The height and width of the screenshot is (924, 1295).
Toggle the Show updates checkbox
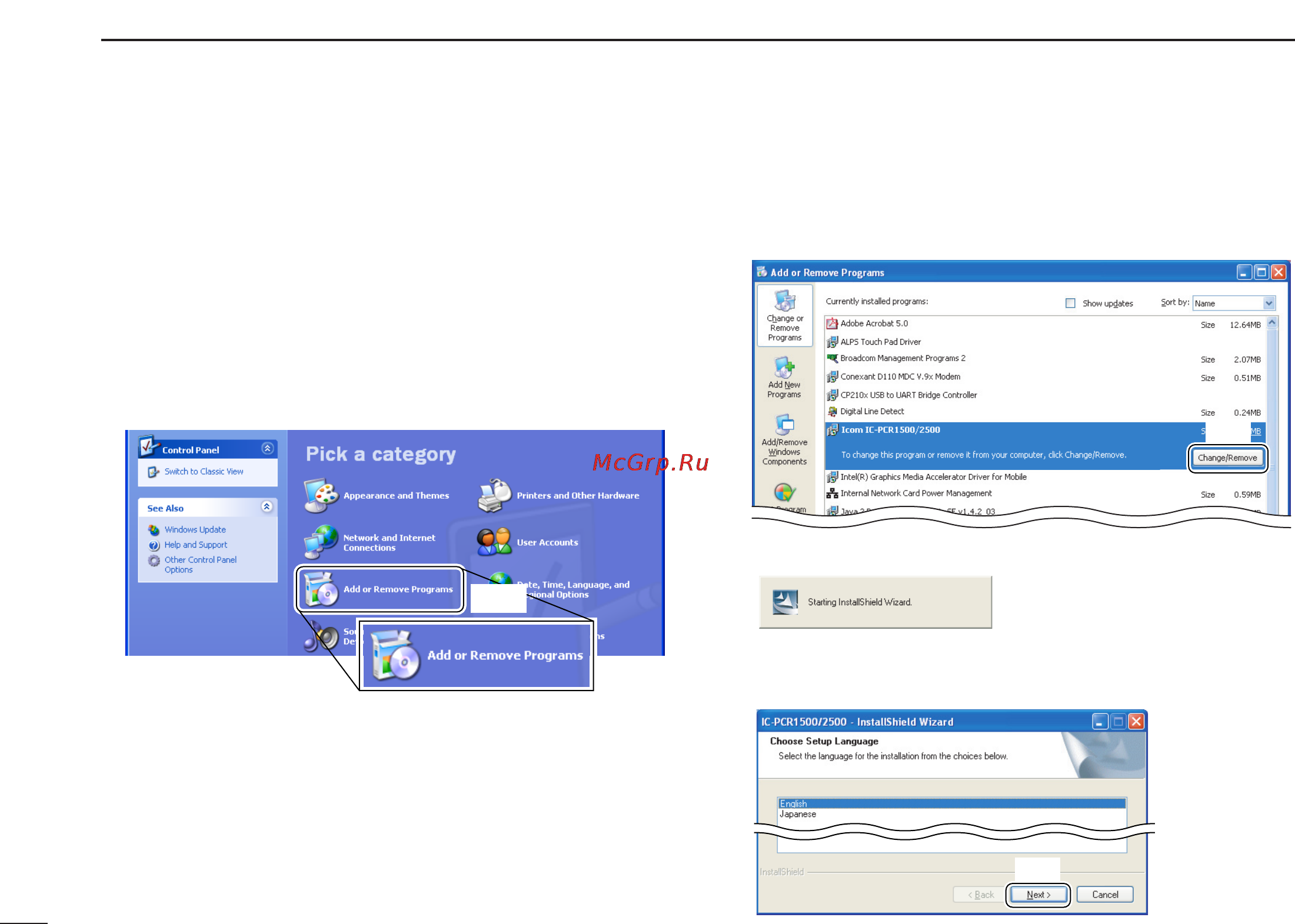pos(1070,303)
